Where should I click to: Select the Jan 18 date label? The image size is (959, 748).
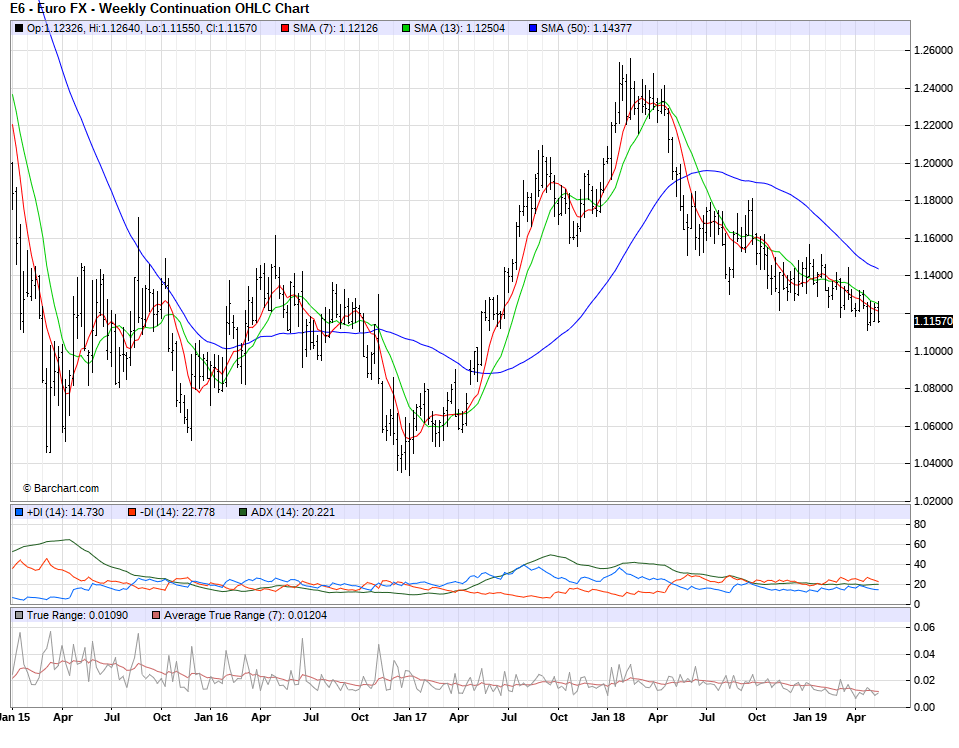tap(607, 717)
